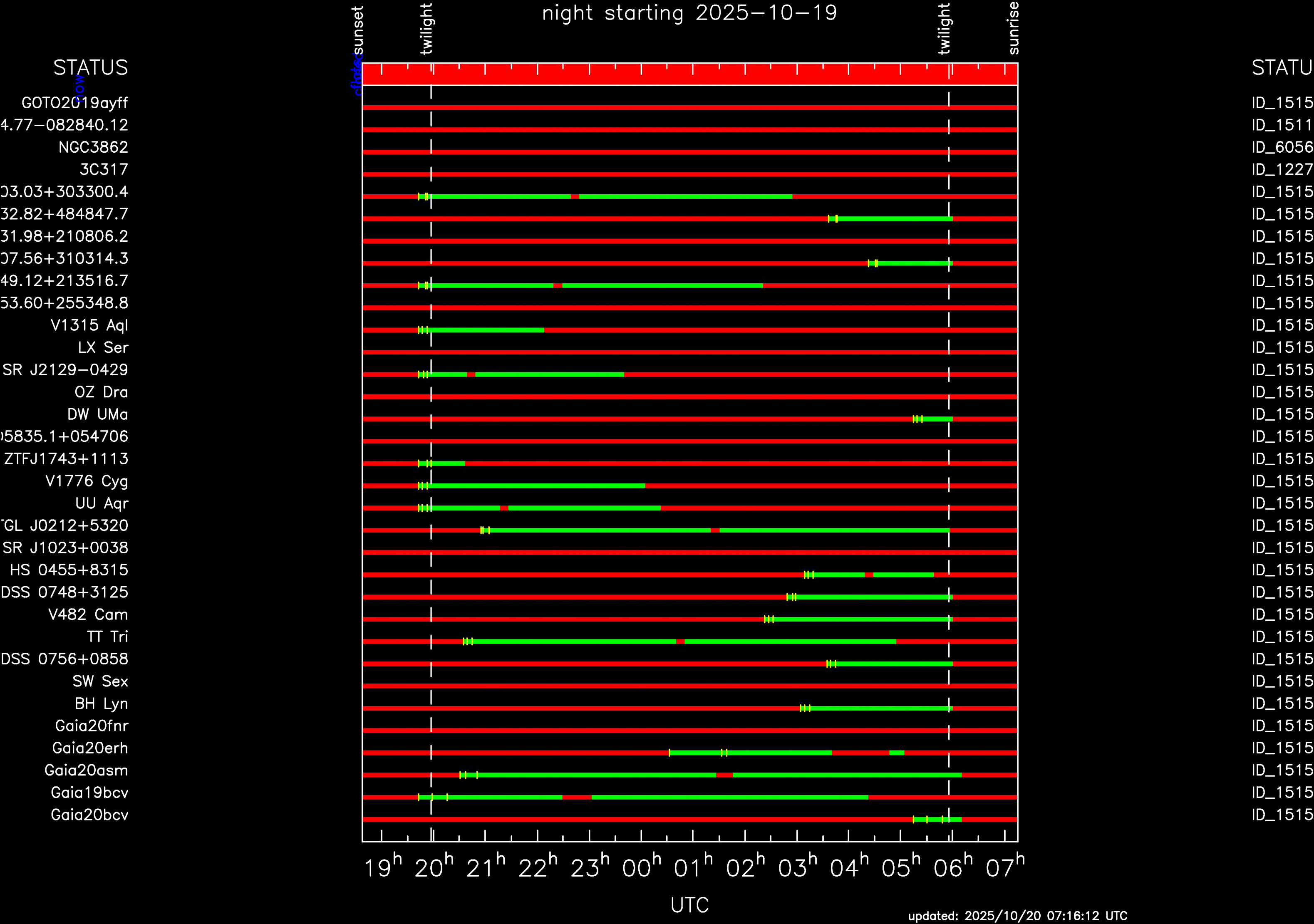Open the V1315 Aql target entry
Screen dimensions: 1314x924
coord(89,326)
